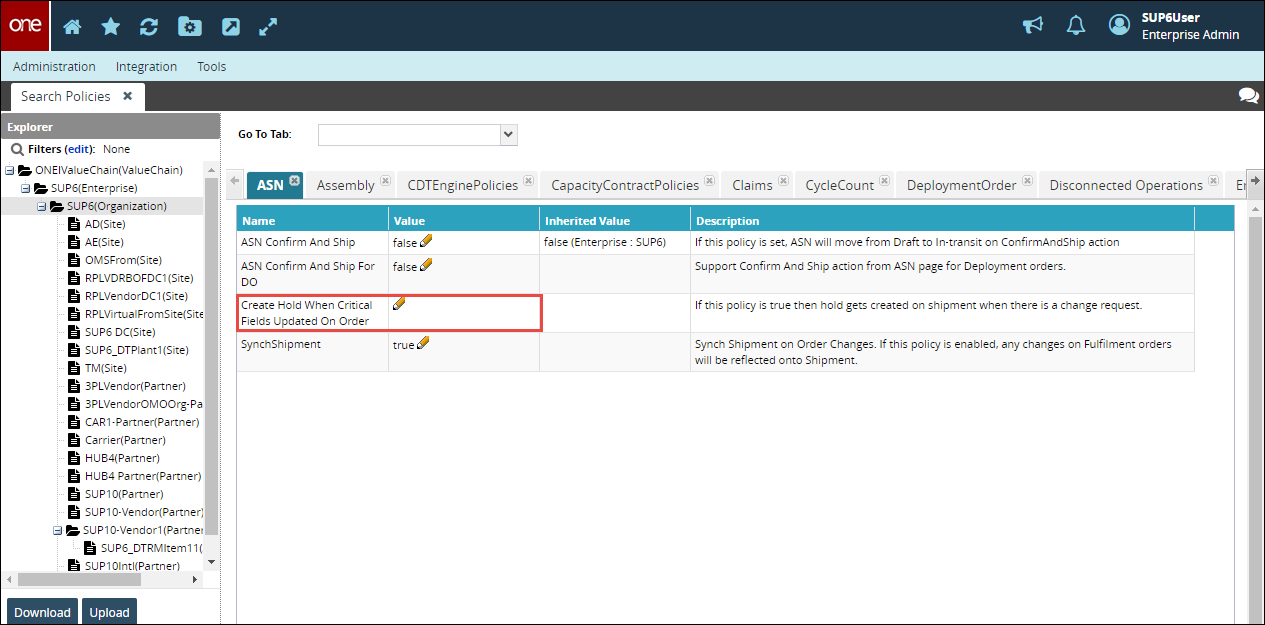Image resolution: width=1265 pixels, height=625 pixels.
Task: Go to the Home icon
Action: click(72, 27)
